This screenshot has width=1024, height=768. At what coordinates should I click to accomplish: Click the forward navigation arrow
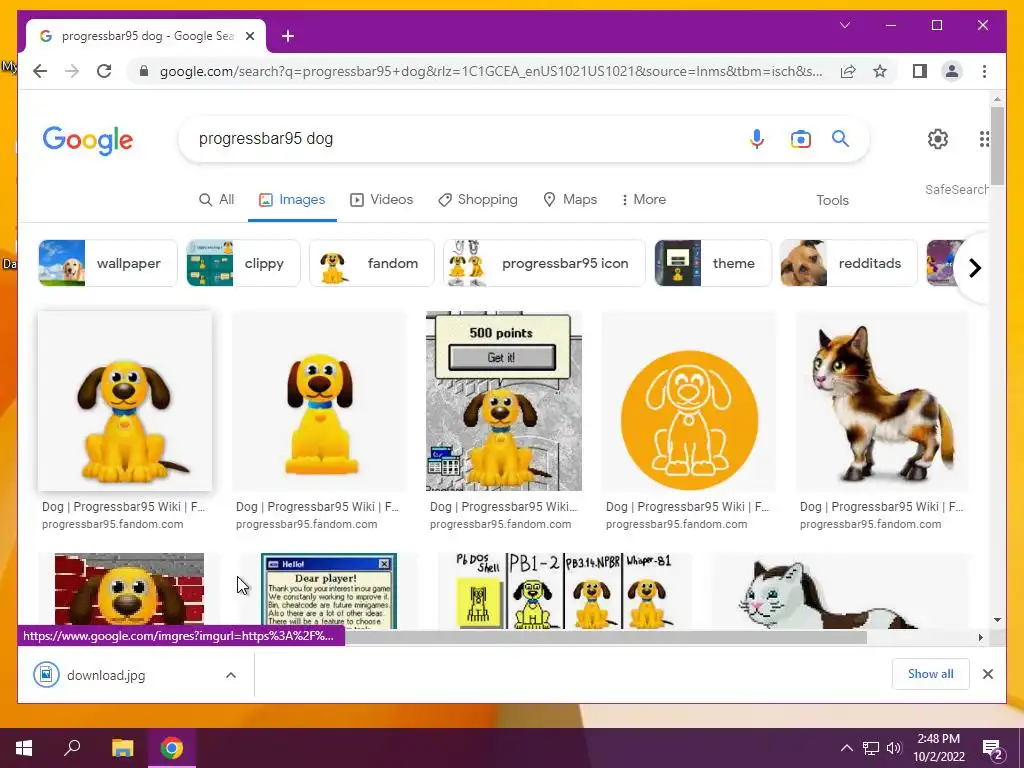[72, 71]
